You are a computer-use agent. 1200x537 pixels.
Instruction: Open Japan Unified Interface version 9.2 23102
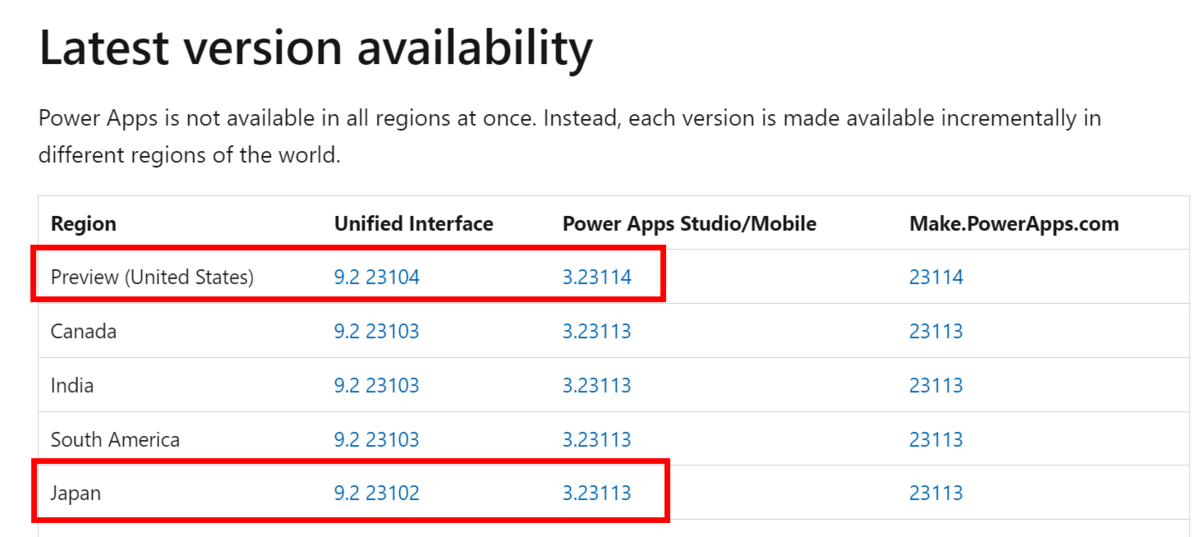376,493
